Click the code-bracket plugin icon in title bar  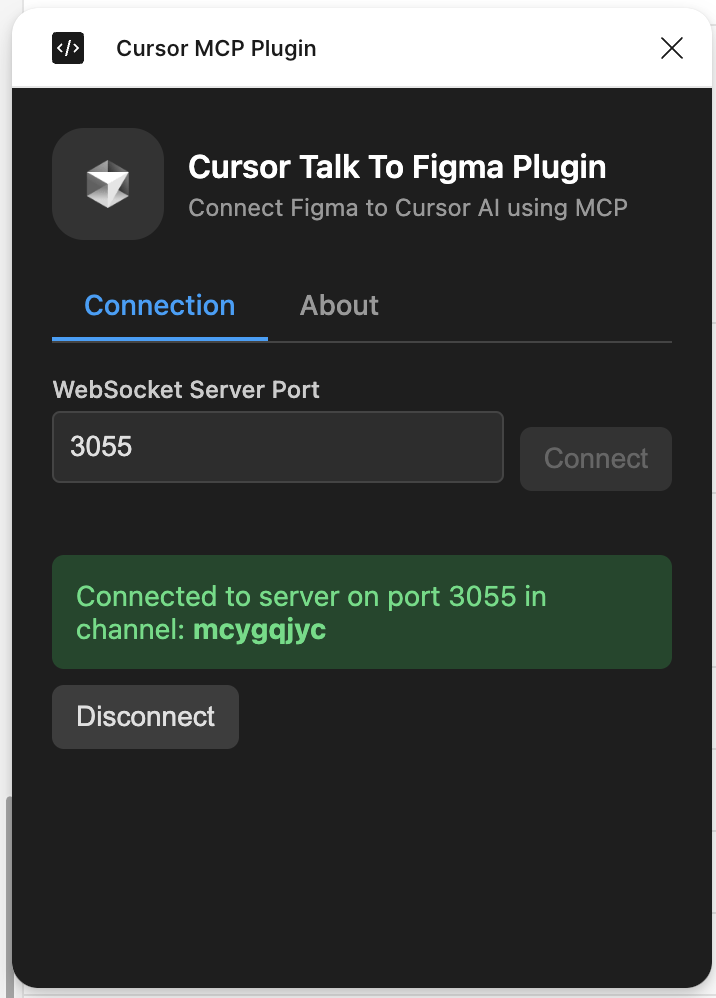[x=67, y=48]
